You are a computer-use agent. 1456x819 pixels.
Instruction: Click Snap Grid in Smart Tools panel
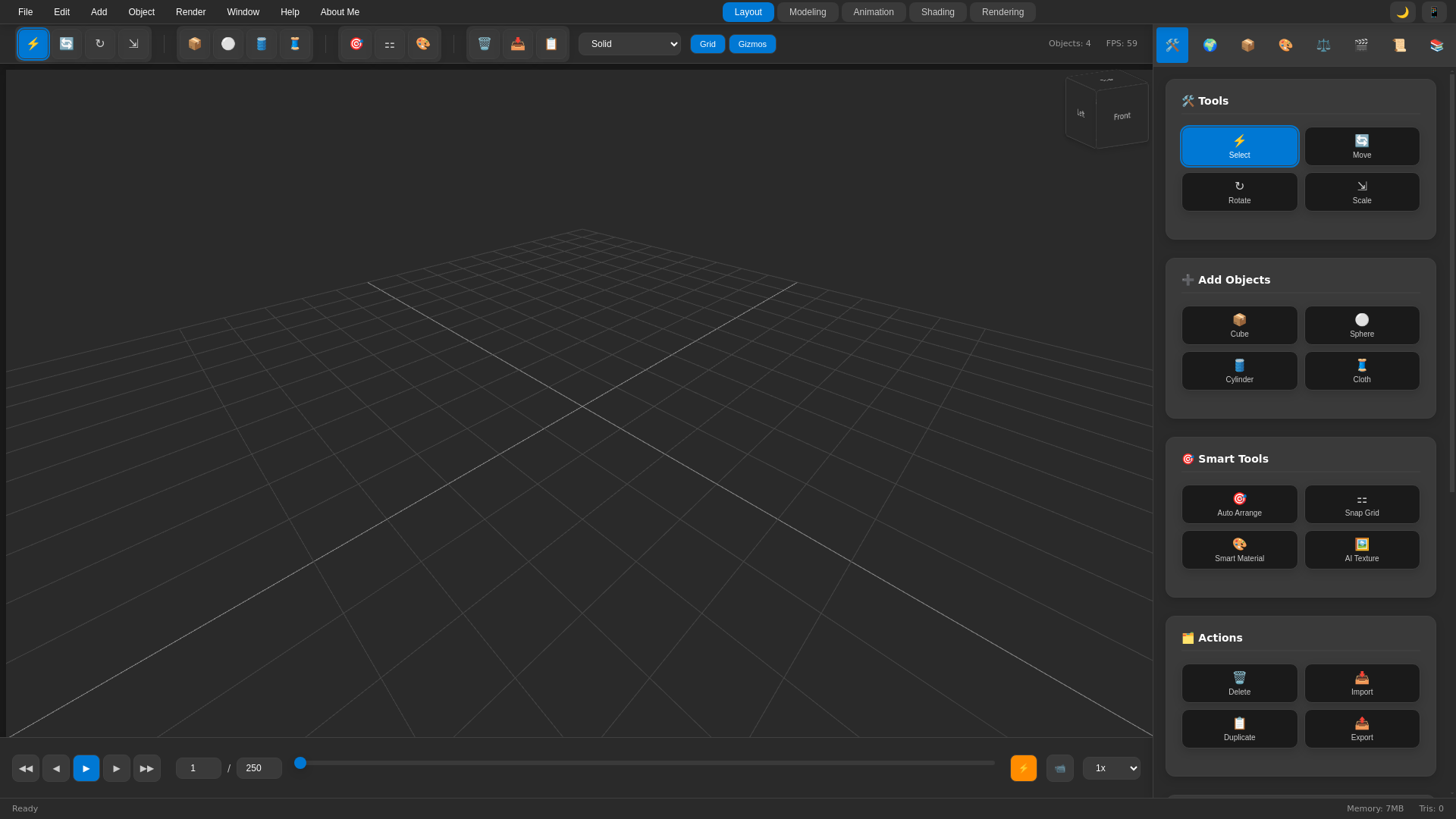point(1362,504)
